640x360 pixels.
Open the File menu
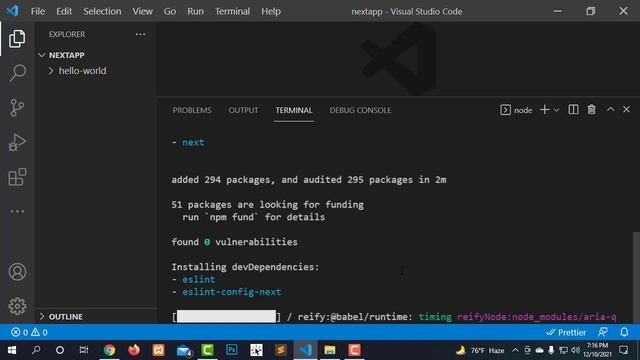tap(38, 11)
